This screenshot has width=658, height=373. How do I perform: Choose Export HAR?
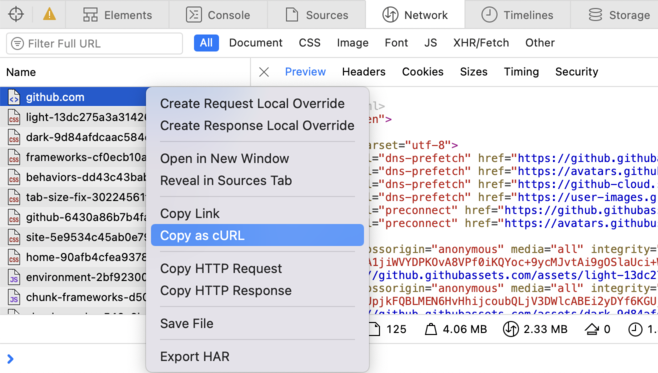tap(257, 357)
